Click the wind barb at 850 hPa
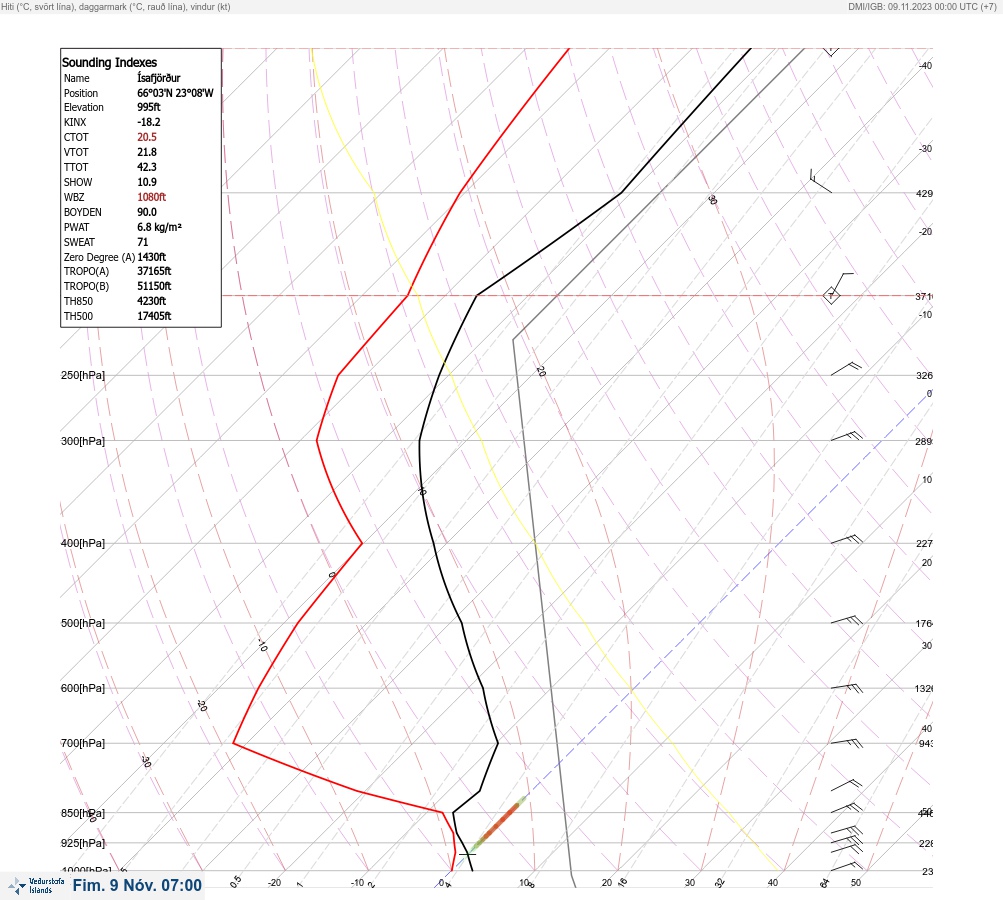1003x900 pixels. (x=846, y=809)
